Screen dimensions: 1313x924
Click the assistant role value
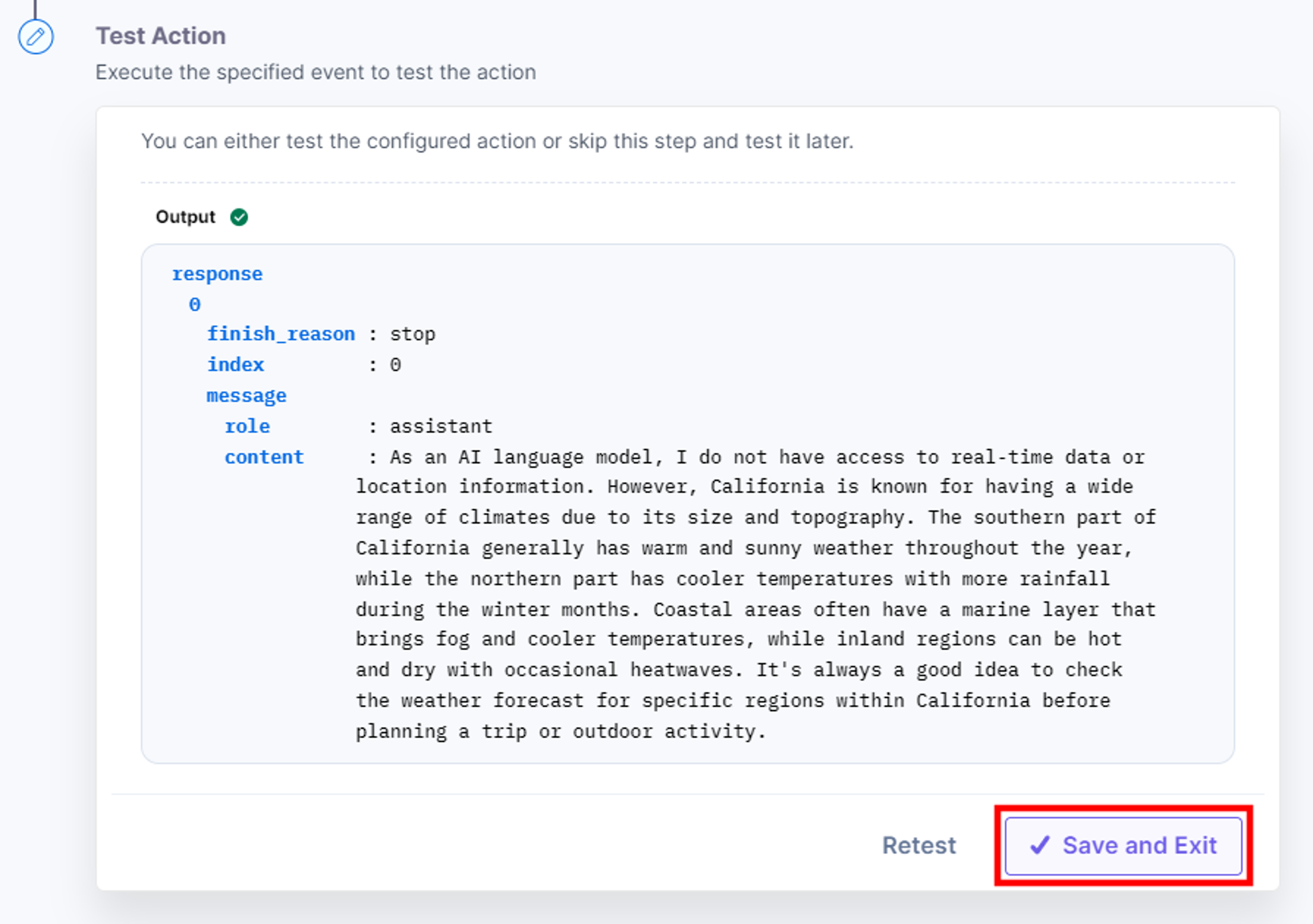[x=441, y=427]
